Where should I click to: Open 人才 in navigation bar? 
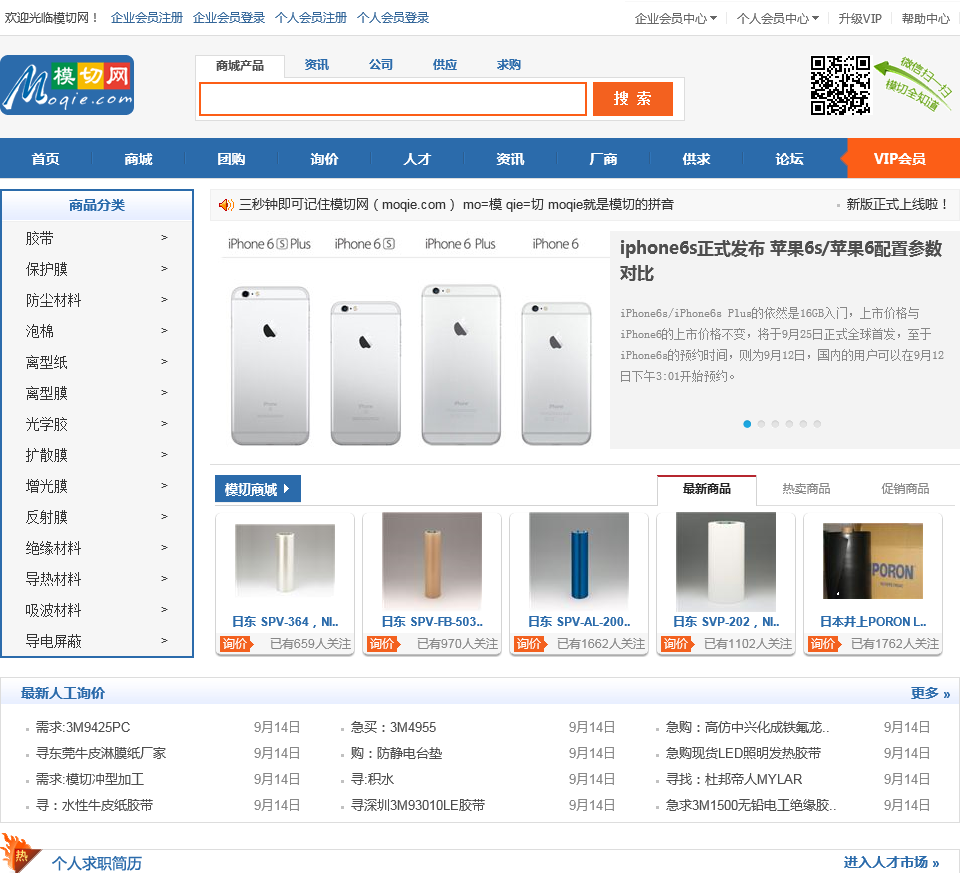coord(418,159)
